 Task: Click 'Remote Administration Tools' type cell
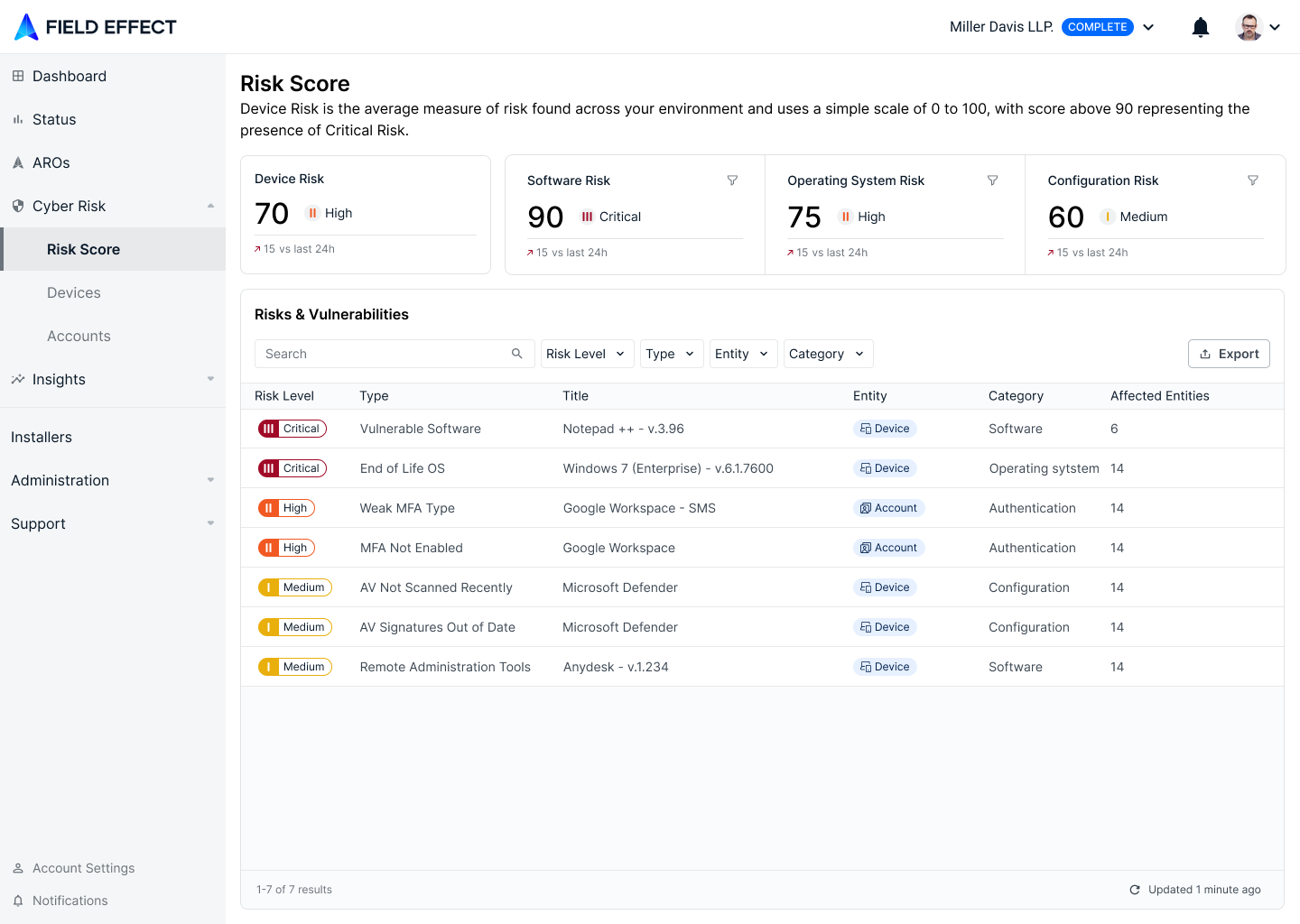(x=445, y=667)
